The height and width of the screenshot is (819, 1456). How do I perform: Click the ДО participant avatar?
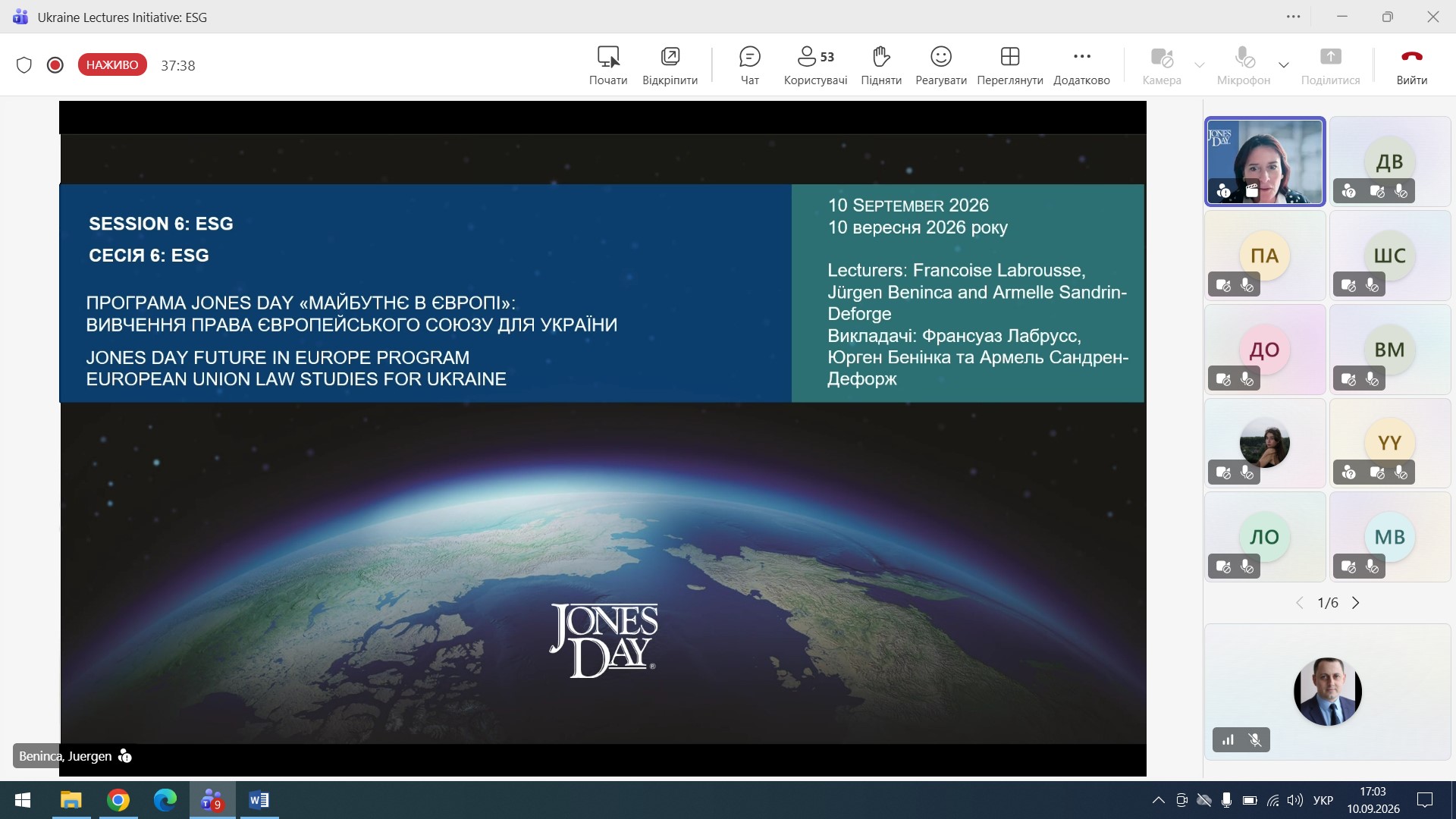tap(1264, 350)
